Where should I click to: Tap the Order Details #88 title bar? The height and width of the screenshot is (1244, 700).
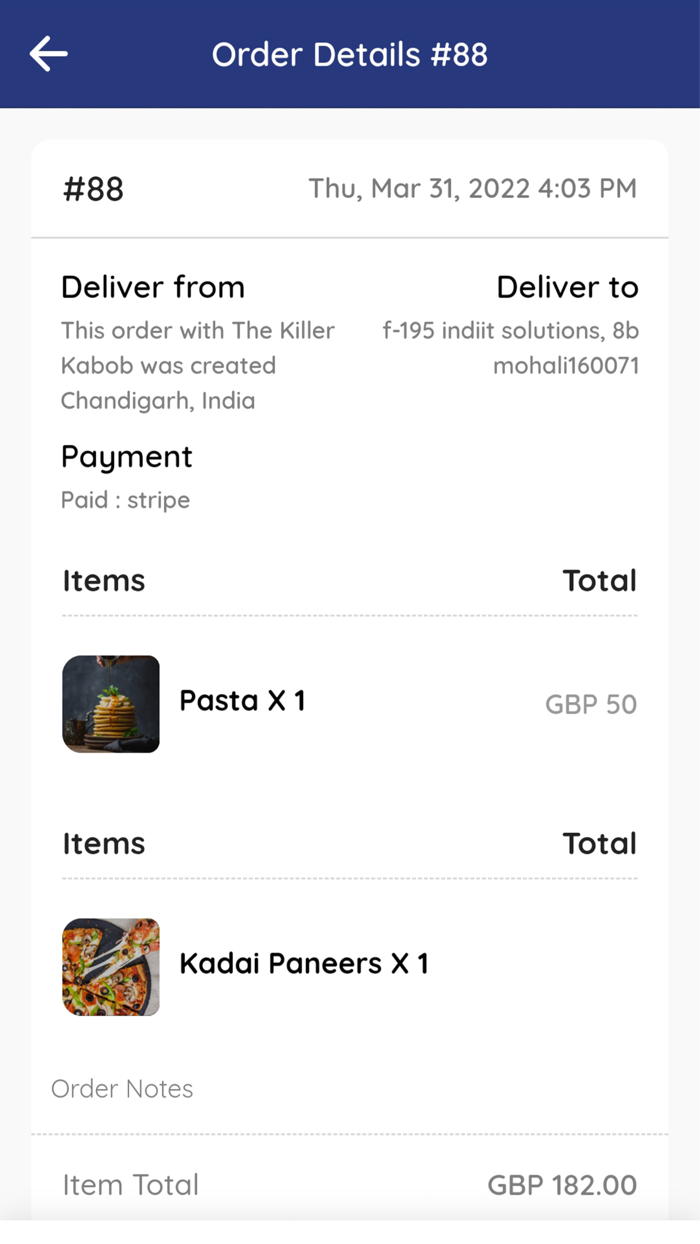pos(349,54)
